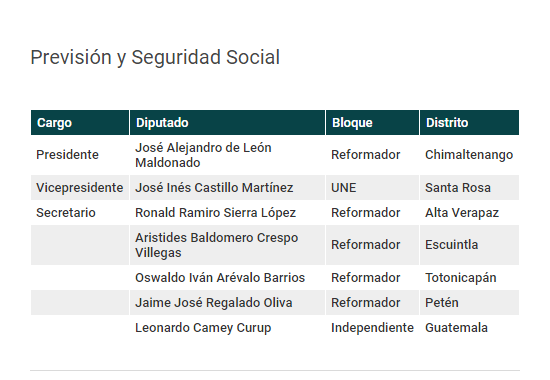Select the Previsión y Seguridad Social heading

point(155,57)
